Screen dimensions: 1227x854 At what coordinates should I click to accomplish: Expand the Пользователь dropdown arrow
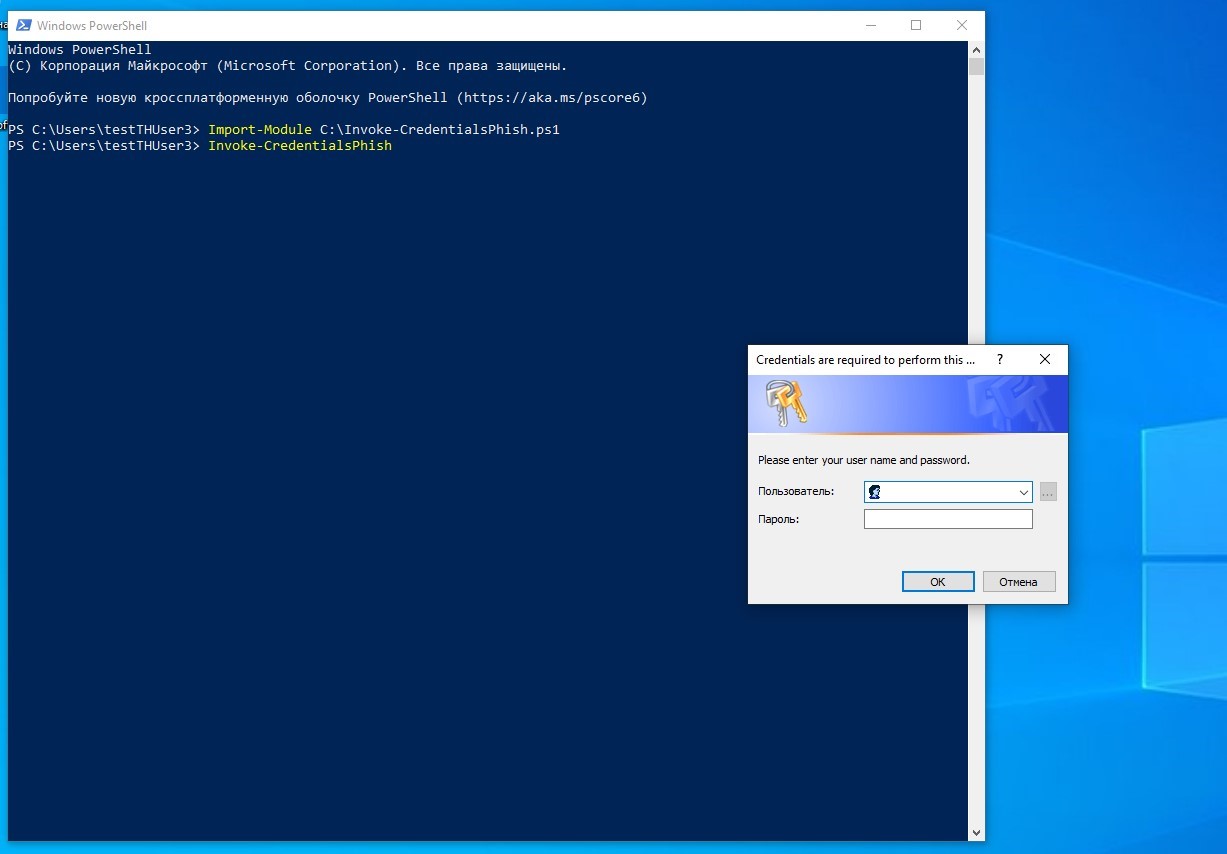[1024, 492]
